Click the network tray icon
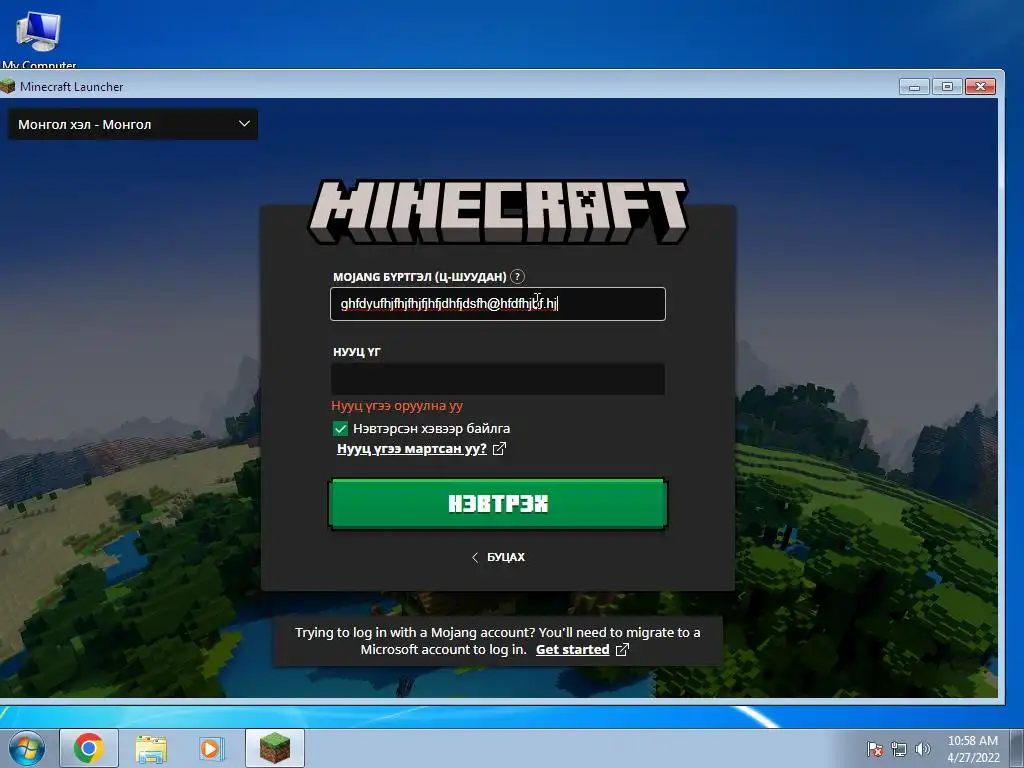 point(899,749)
